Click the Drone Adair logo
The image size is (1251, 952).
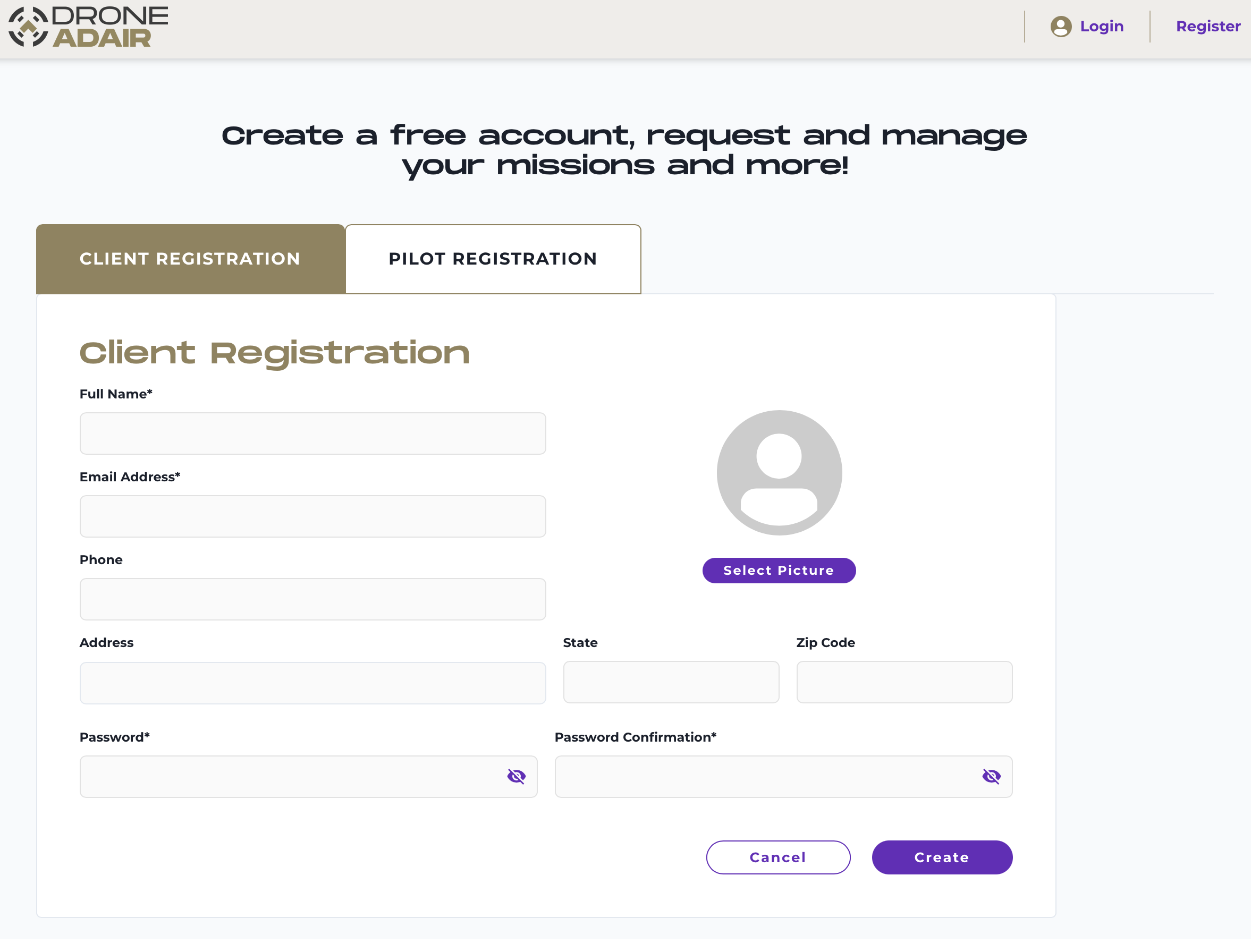(x=88, y=27)
